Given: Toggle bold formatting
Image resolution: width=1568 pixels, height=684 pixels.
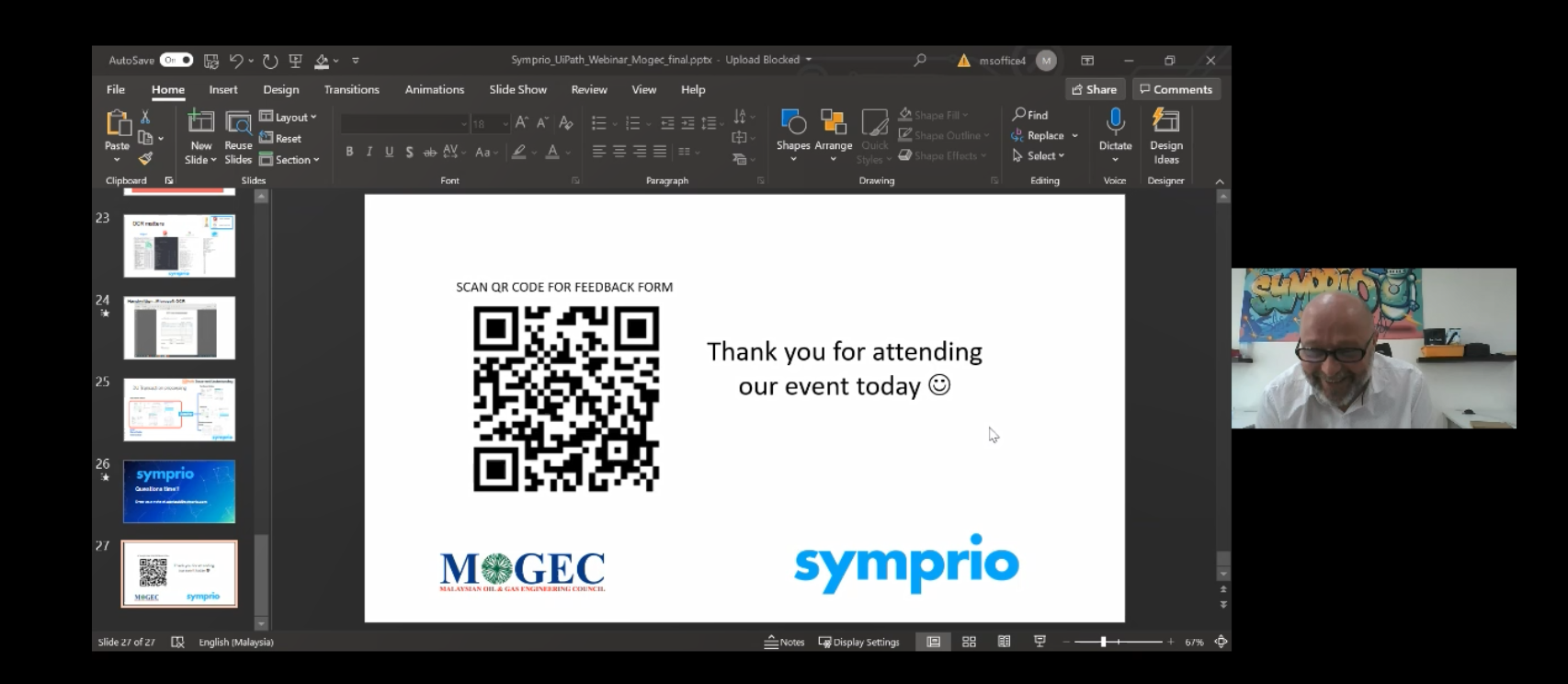Looking at the screenshot, I should click(349, 153).
